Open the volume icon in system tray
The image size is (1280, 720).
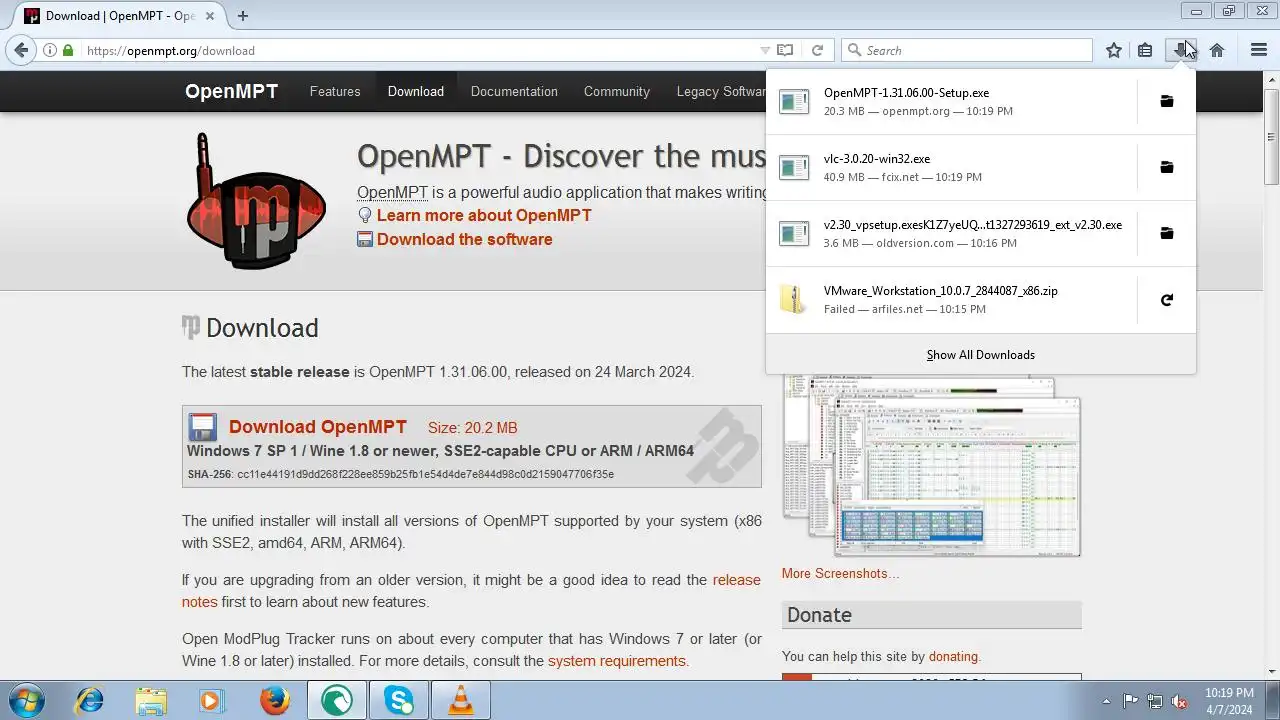click(1179, 701)
